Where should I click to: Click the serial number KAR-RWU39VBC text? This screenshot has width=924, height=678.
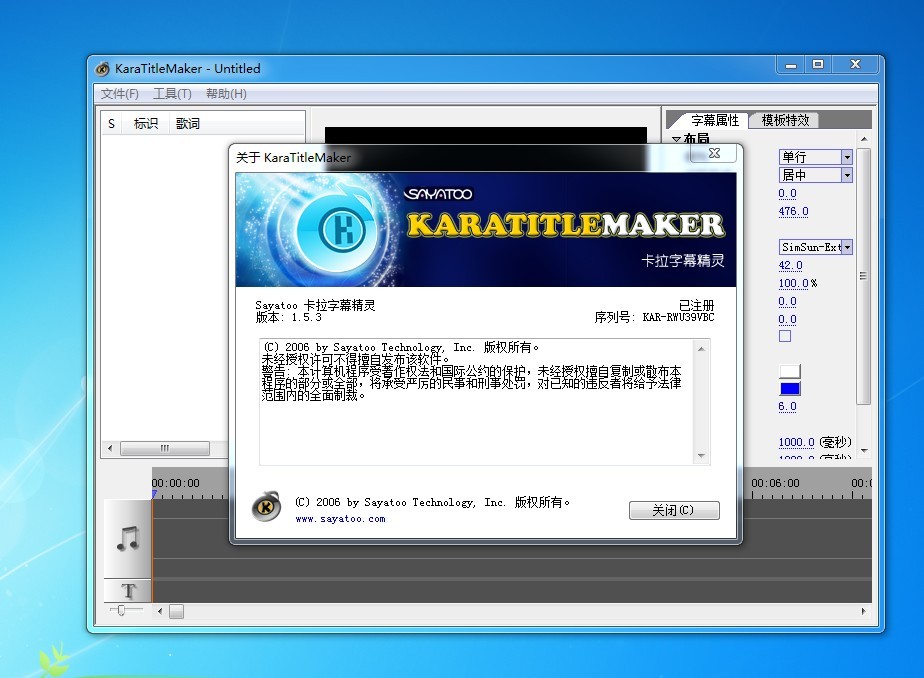[x=678, y=317]
